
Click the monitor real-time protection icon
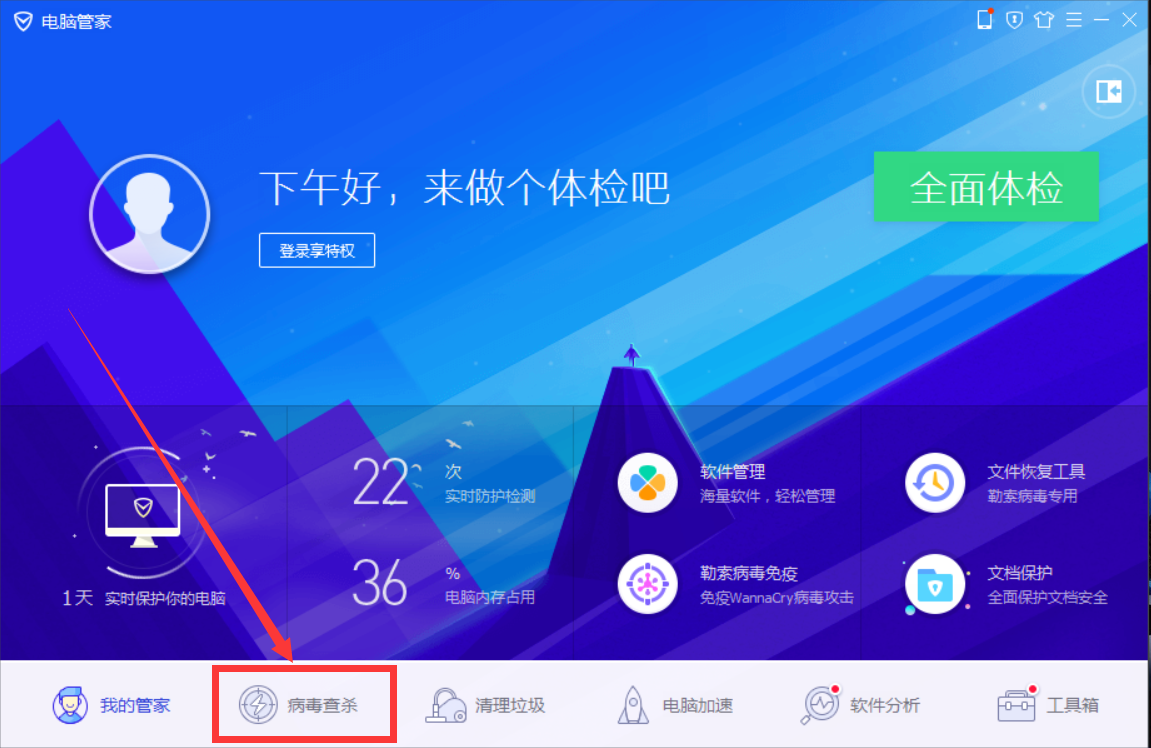[x=142, y=516]
